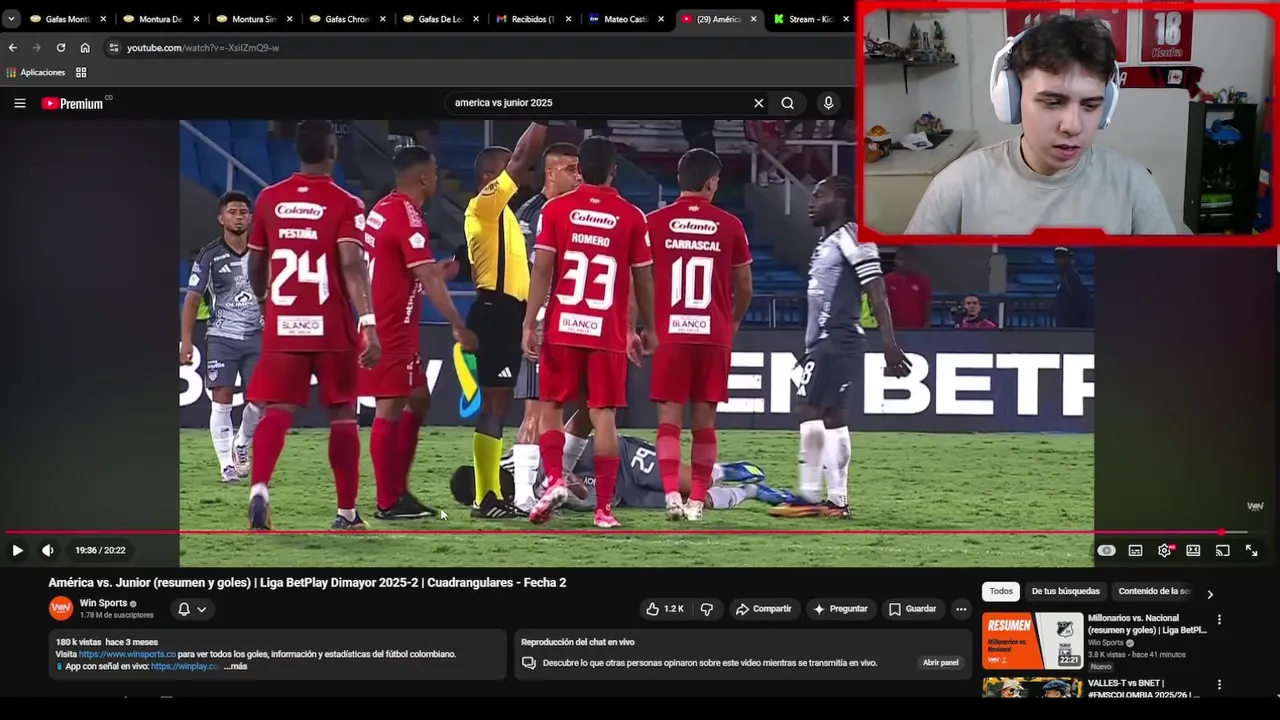The height and width of the screenshot is (720, 1280).
Task: Toggle the autoplay switch in player
Action: [x=1106, y=550]
